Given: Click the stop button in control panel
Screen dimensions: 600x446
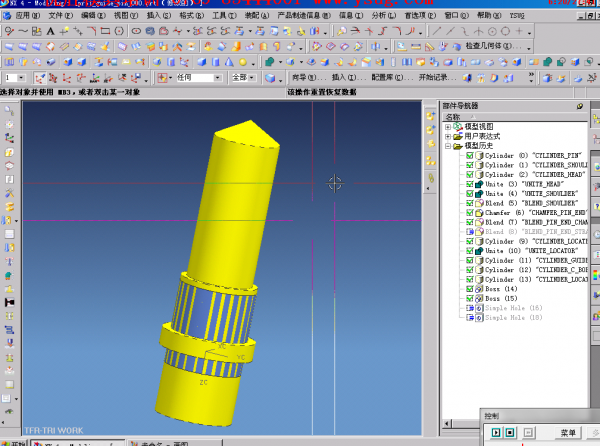Looking at the screenshot, I should 510,433.
